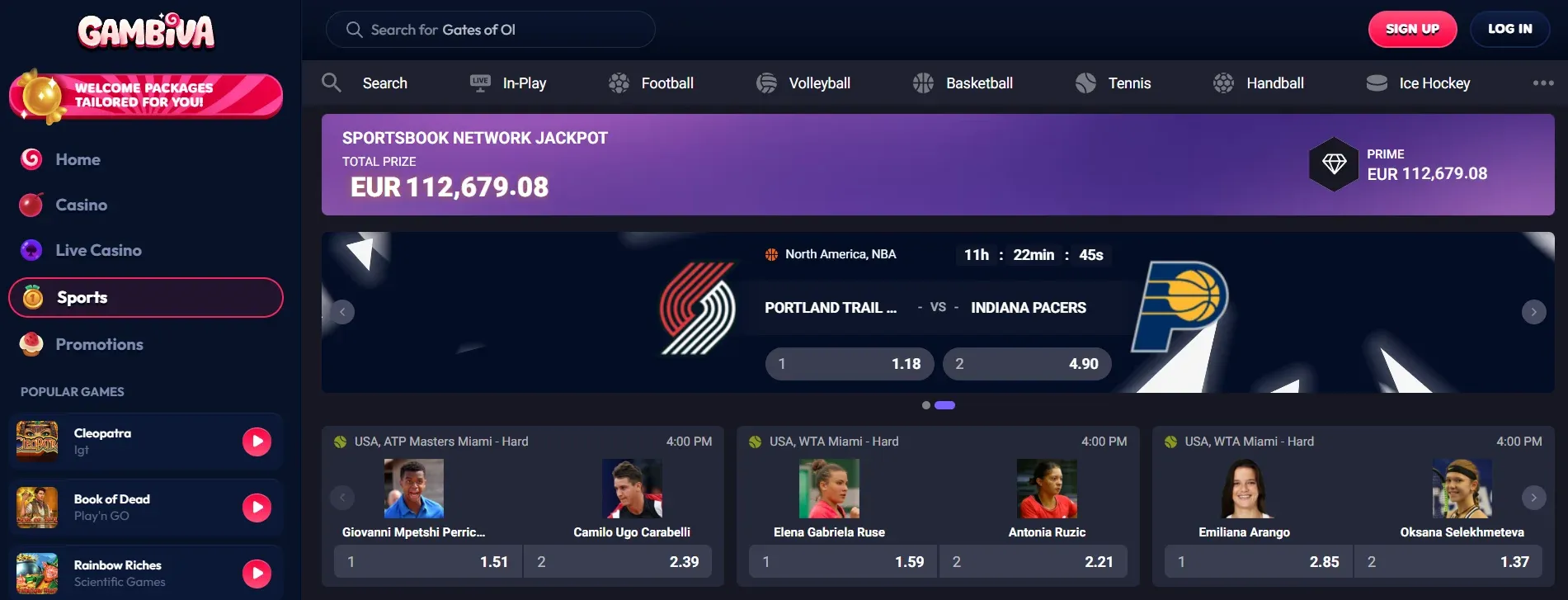Open the Rainbow Riches thumbnail
The width and height of the screenshot is (1568, 600).
point(37,574)
